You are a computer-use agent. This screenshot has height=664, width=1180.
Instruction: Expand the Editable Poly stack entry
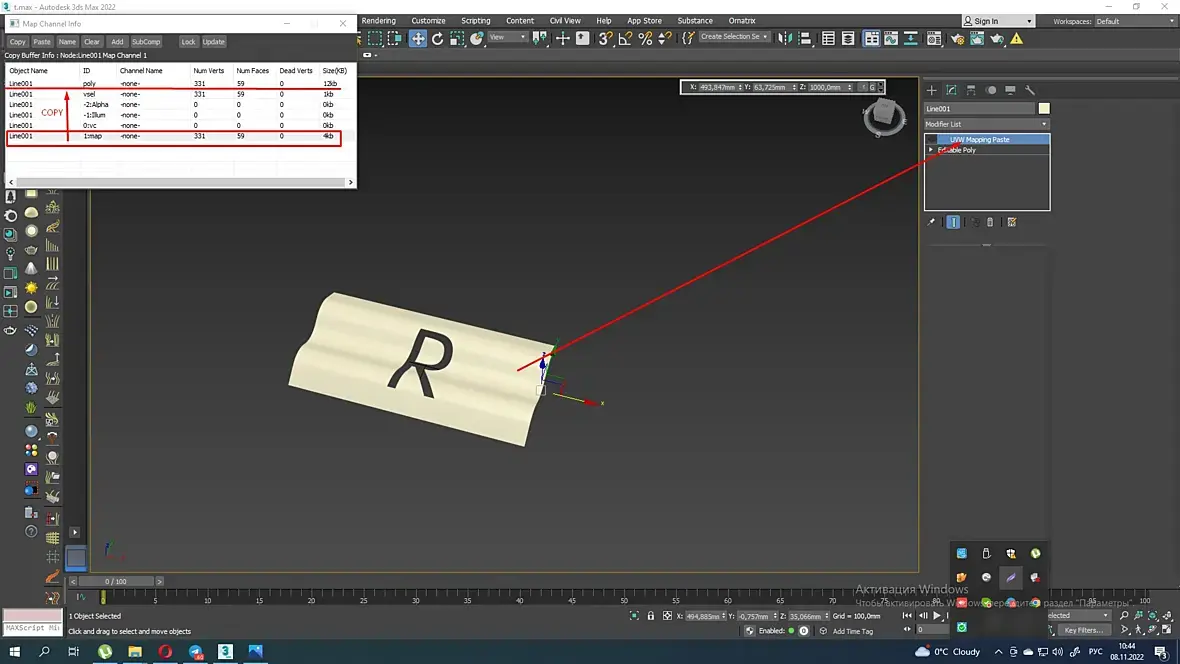pyautogui.click(x=931, y=150)
